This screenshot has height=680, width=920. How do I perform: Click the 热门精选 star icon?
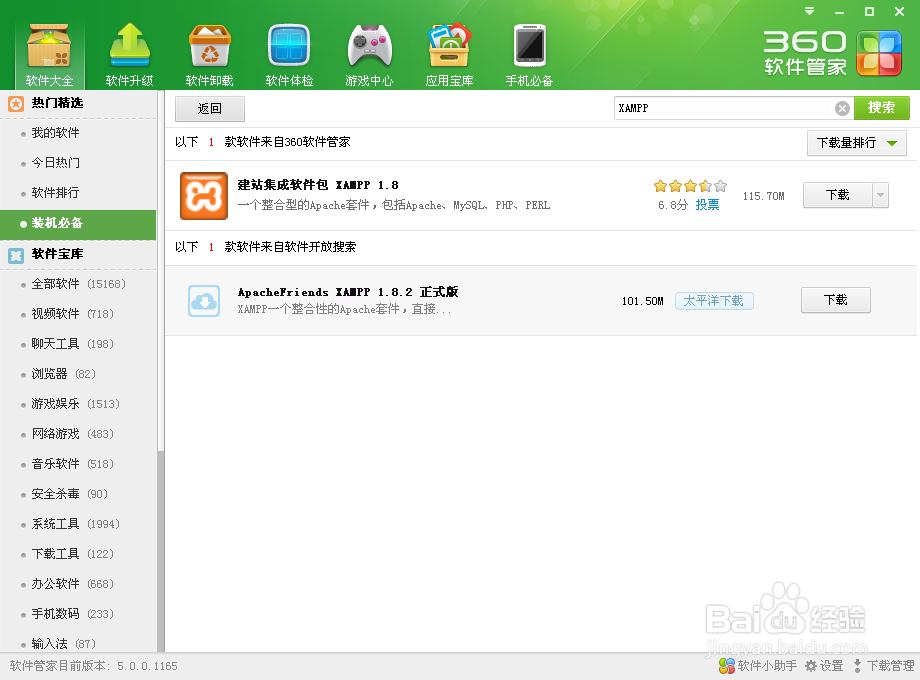[x=16, y=104]
